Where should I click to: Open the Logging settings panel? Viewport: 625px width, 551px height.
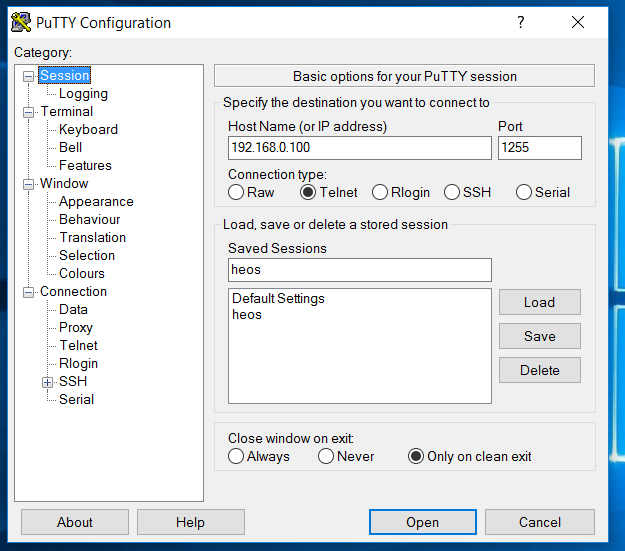(x=83, y=94)
